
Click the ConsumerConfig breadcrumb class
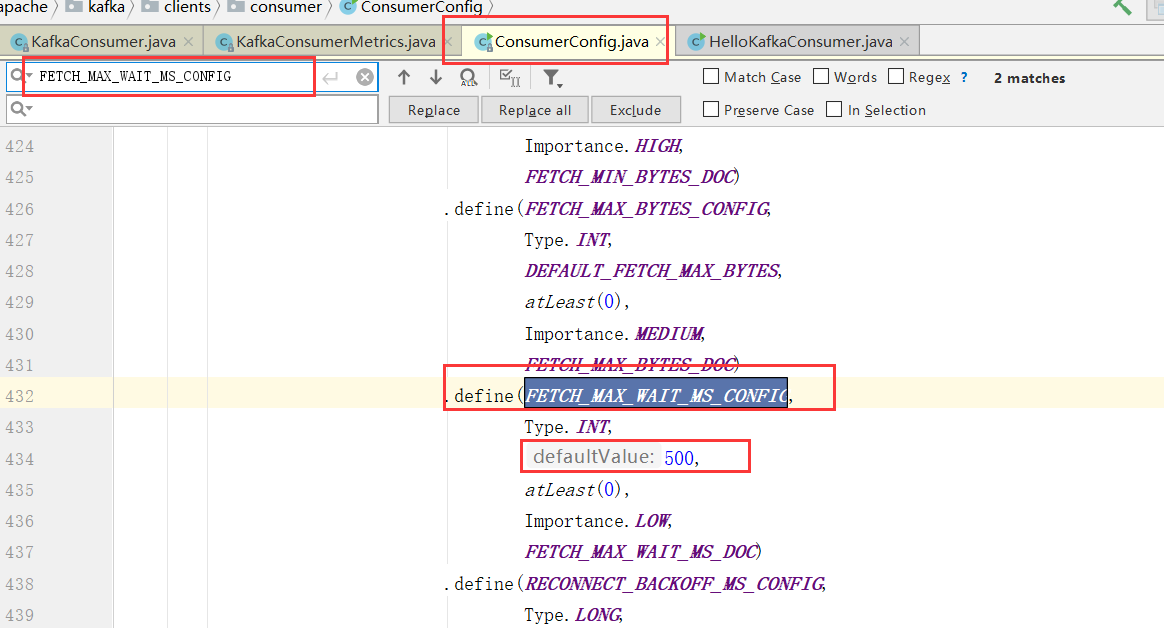(412, 7)
